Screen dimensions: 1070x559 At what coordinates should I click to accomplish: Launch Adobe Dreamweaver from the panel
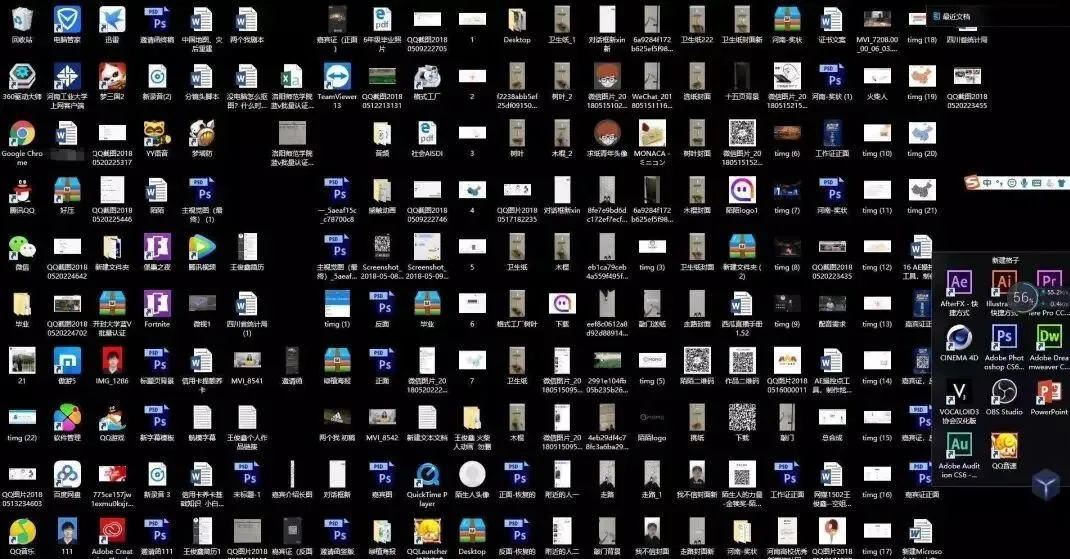coord(1049,338)
